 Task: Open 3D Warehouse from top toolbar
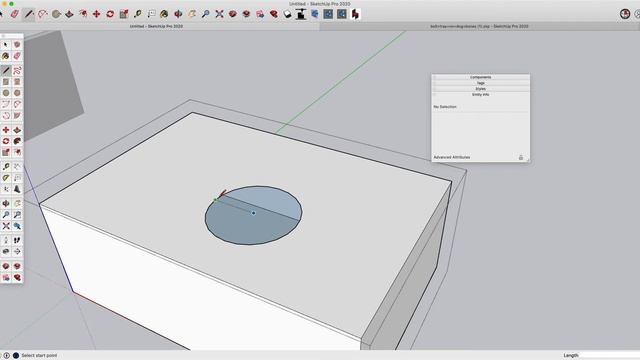pos(233,14)
